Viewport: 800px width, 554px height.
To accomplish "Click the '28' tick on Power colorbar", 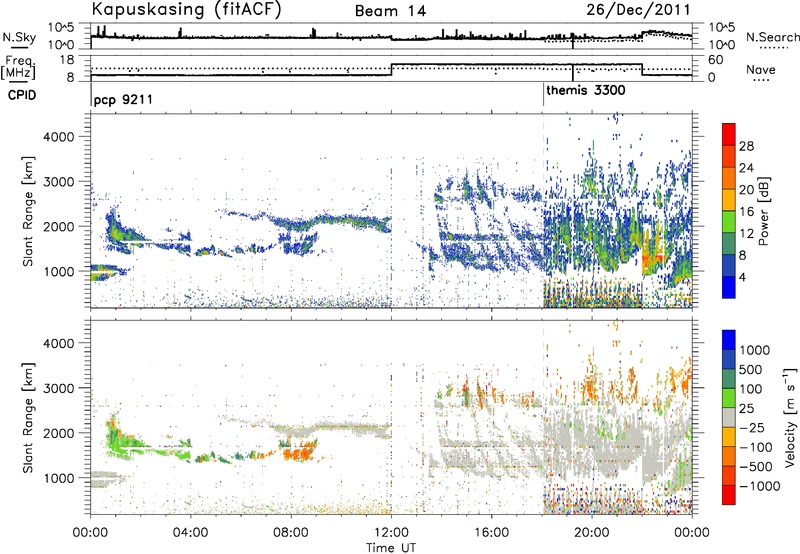I will point(746,146).
